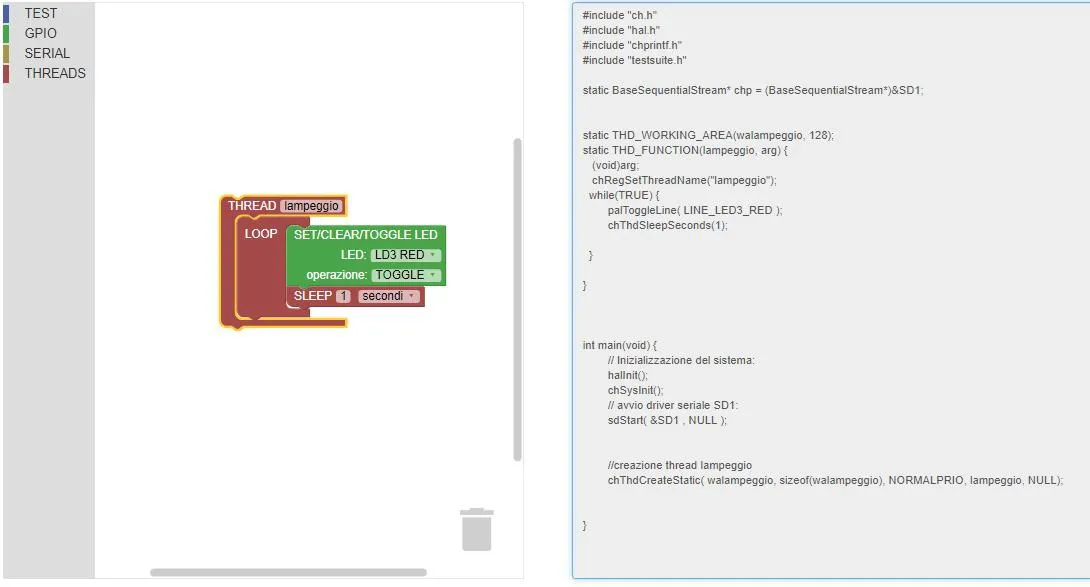1090x587 pixels.
Task: Click inside the generated code text area
Action: coord(831,291)
